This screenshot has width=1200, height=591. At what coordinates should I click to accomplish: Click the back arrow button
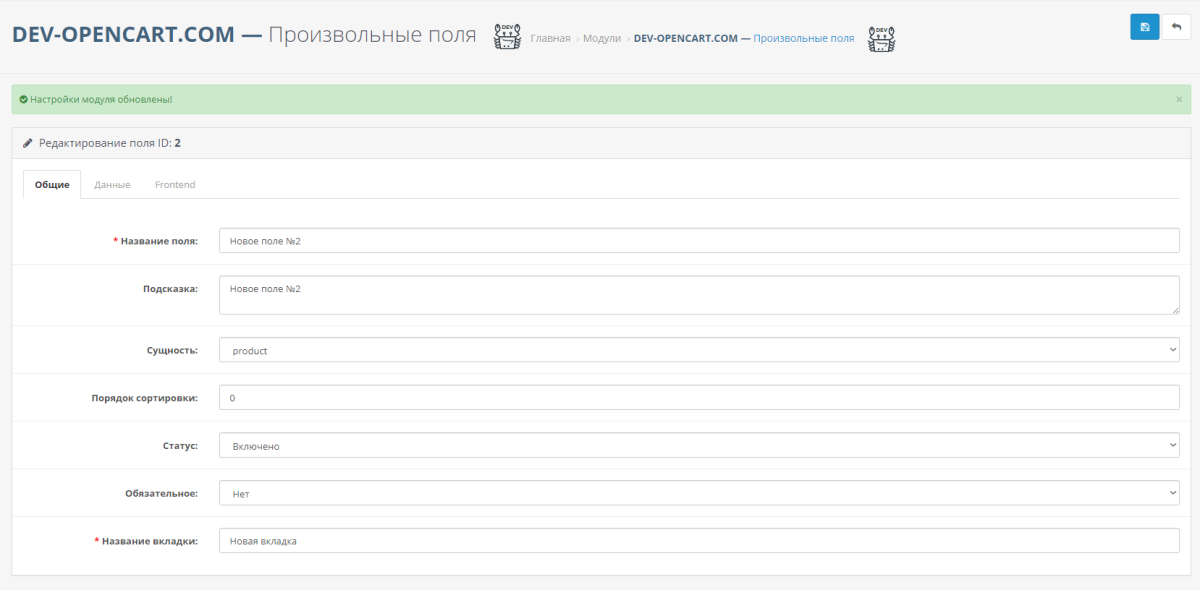[x=1176, y=27]
